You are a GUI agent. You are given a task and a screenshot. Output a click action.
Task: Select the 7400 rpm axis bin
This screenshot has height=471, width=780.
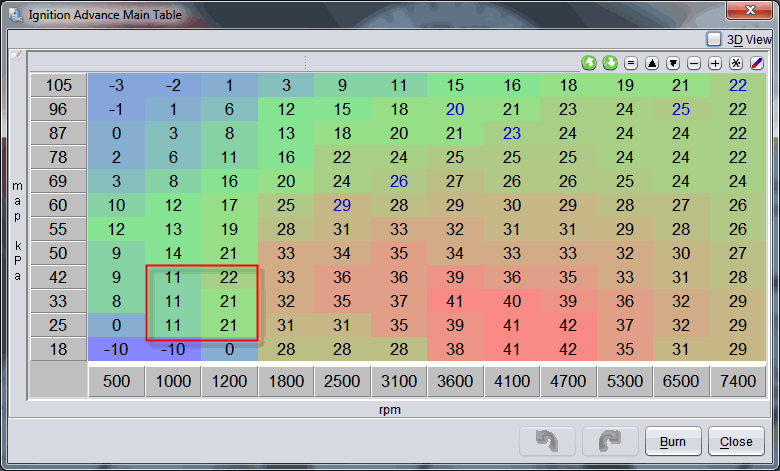(x=738, y=381)
